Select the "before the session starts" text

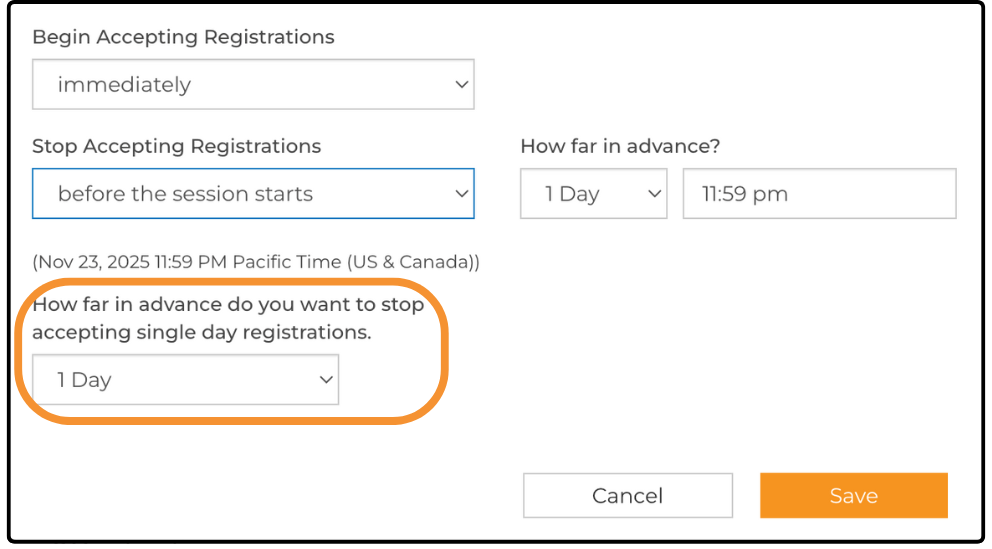tap(185, 194)
